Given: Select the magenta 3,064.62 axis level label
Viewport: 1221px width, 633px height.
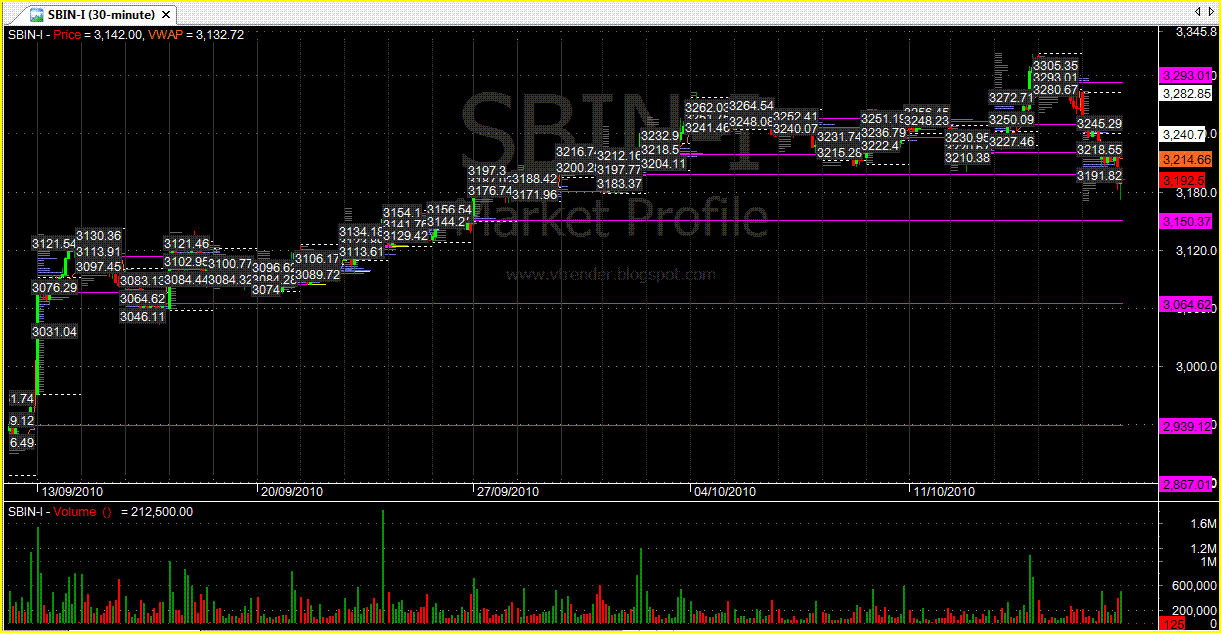Looking at the screenshot, I should click(x=1186, y=304).
